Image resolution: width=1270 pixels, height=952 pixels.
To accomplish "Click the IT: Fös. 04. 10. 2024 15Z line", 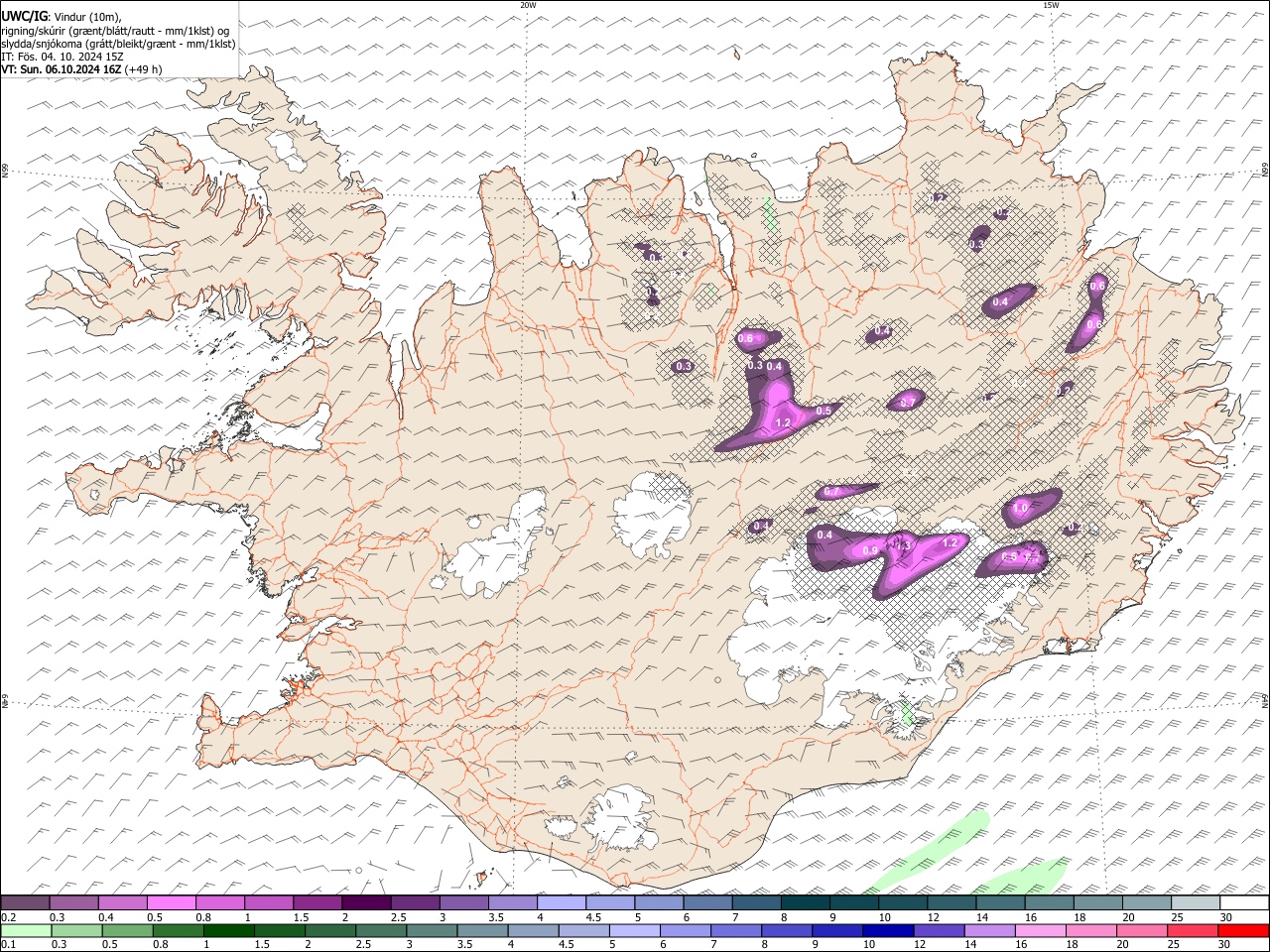I will (63, 57).
